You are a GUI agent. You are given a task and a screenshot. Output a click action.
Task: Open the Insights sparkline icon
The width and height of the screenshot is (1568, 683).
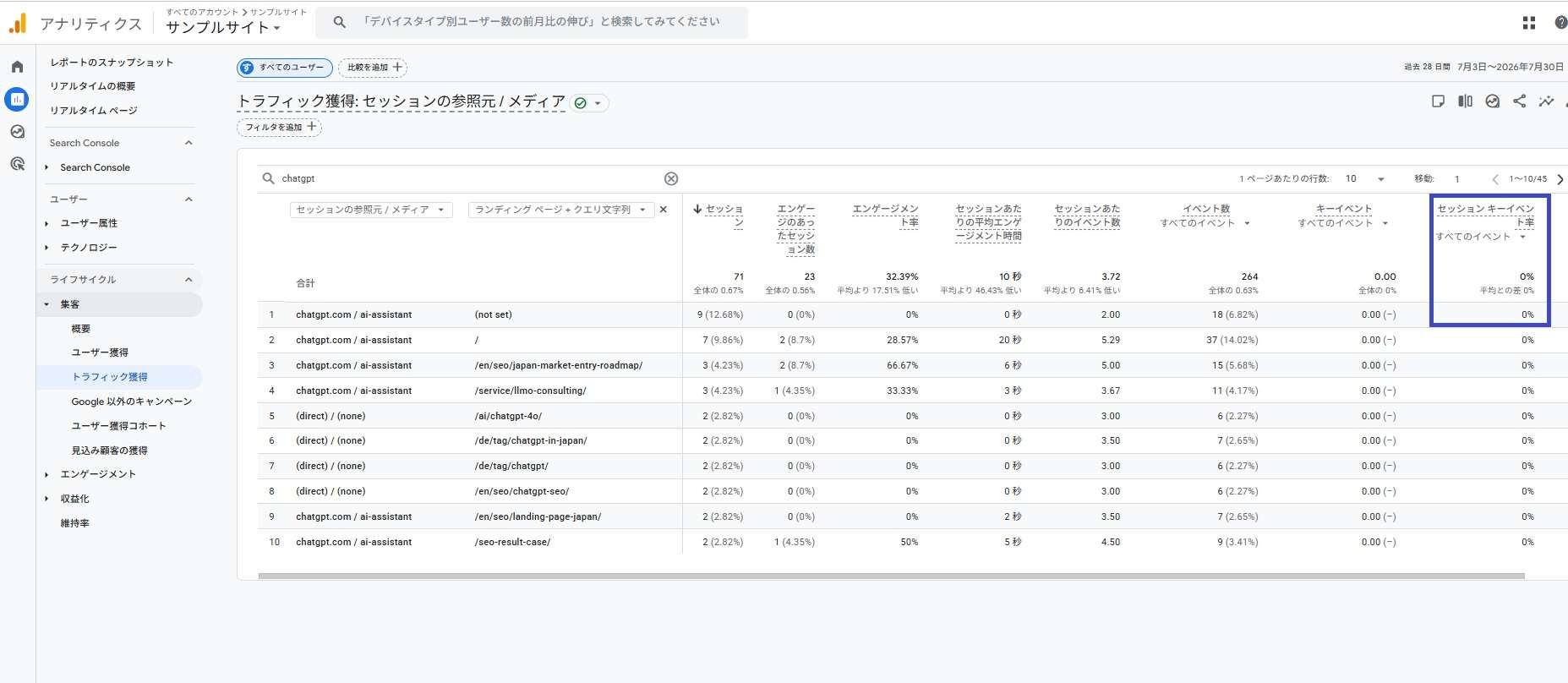(1546, 101)
